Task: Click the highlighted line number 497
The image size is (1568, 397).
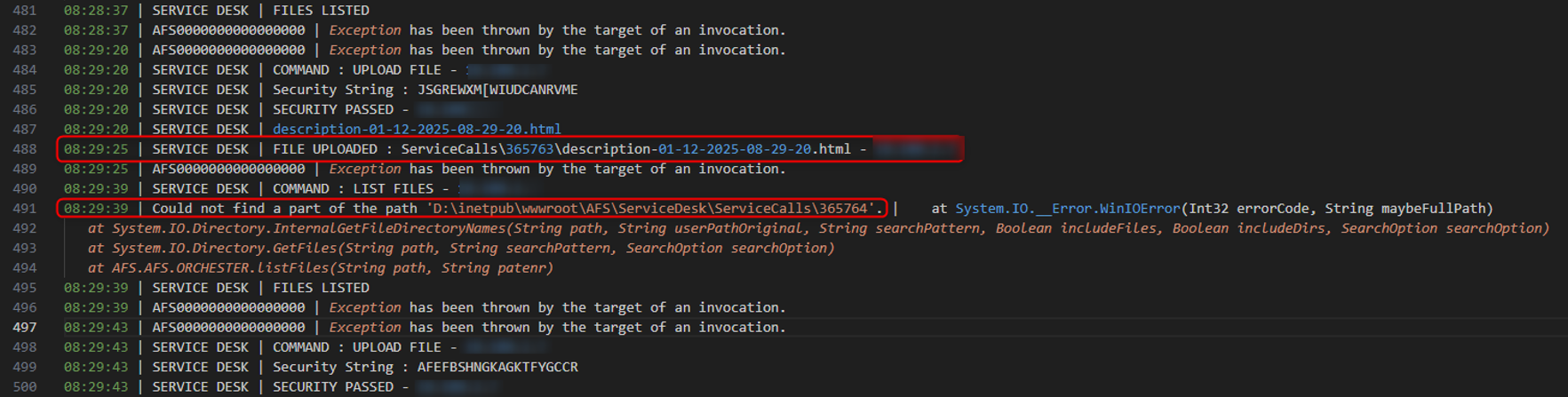Action: (x=25, y=327)
